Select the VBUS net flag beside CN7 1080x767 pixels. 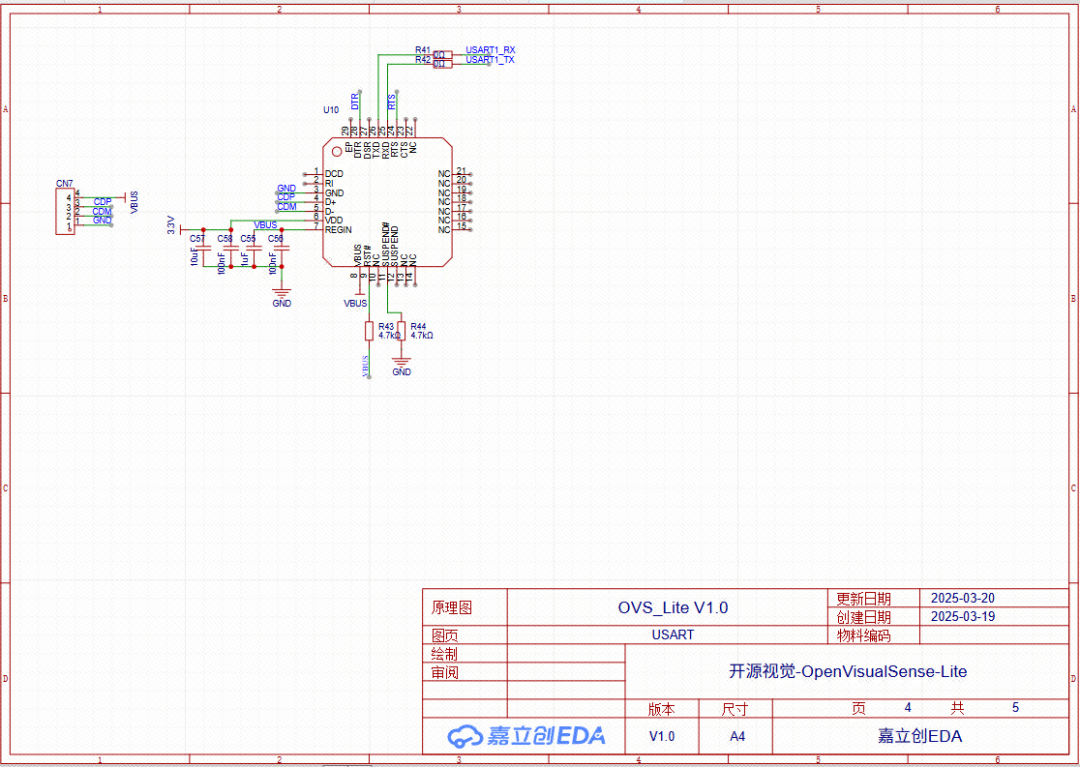[x=135, y=200]
